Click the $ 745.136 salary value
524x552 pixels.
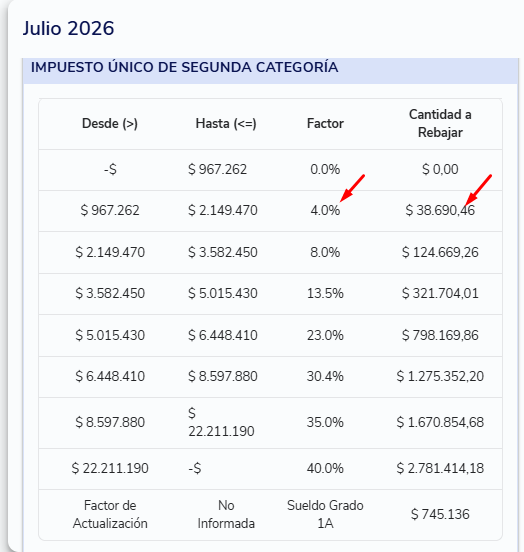[x=440, y=515]
